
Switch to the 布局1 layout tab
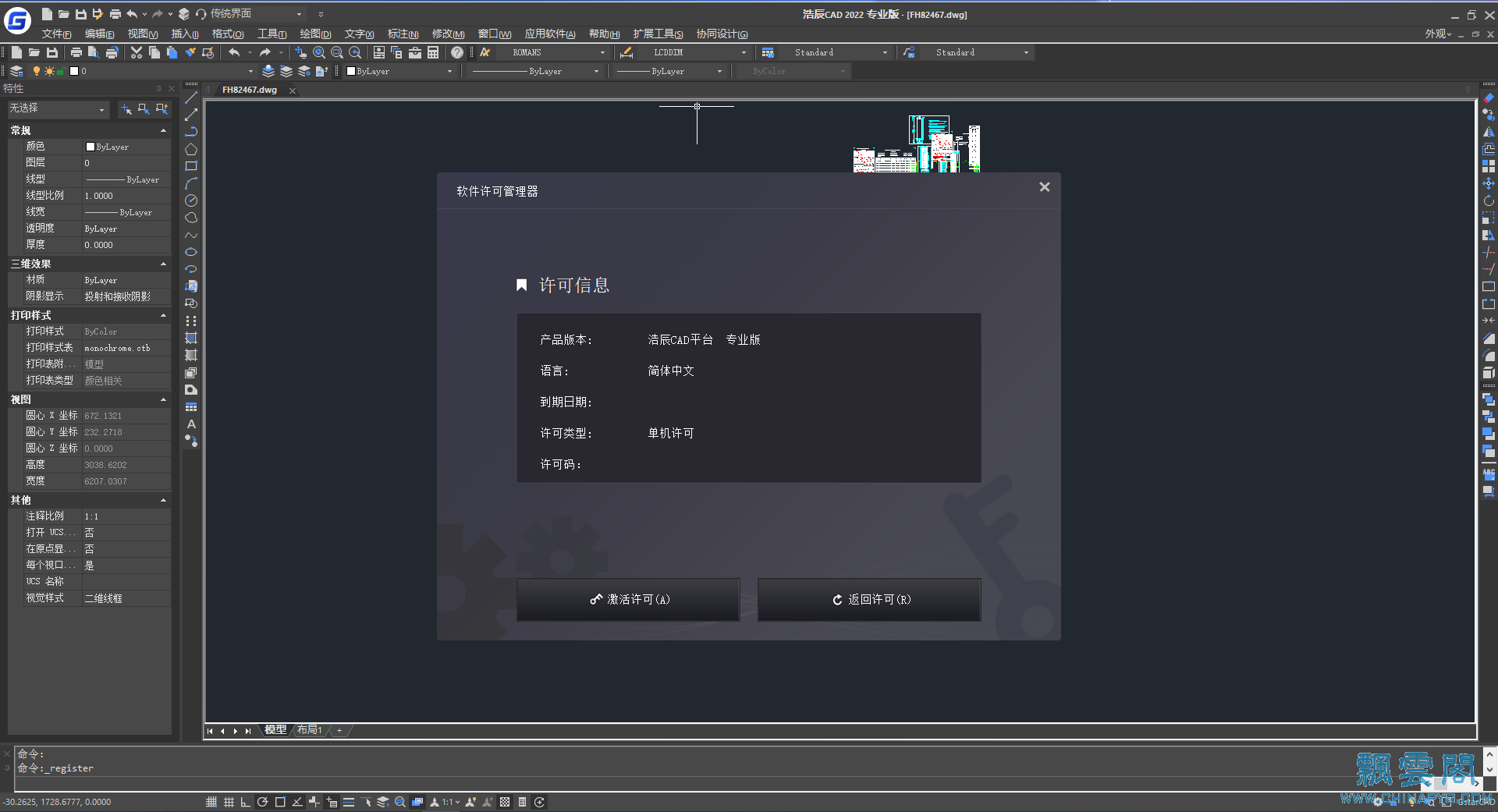click(310, 730)
